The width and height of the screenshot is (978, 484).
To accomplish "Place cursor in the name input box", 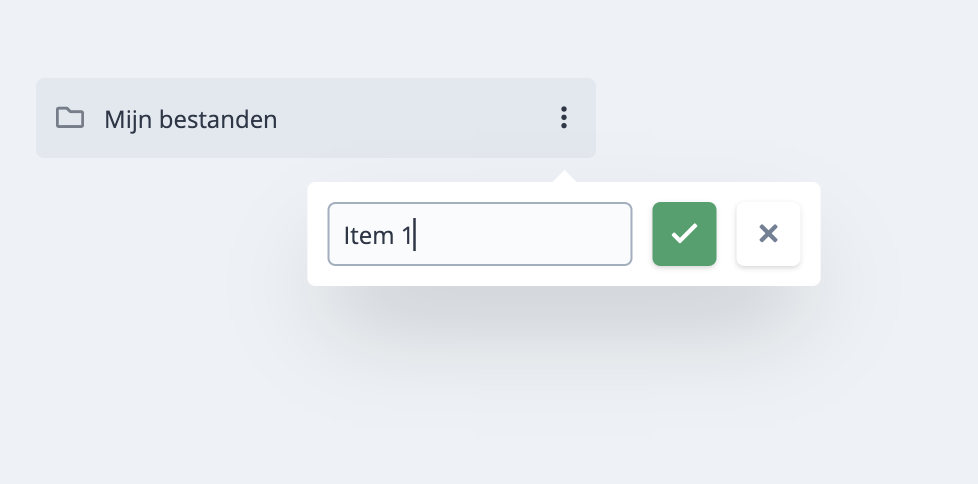I will tap(480, 234).
